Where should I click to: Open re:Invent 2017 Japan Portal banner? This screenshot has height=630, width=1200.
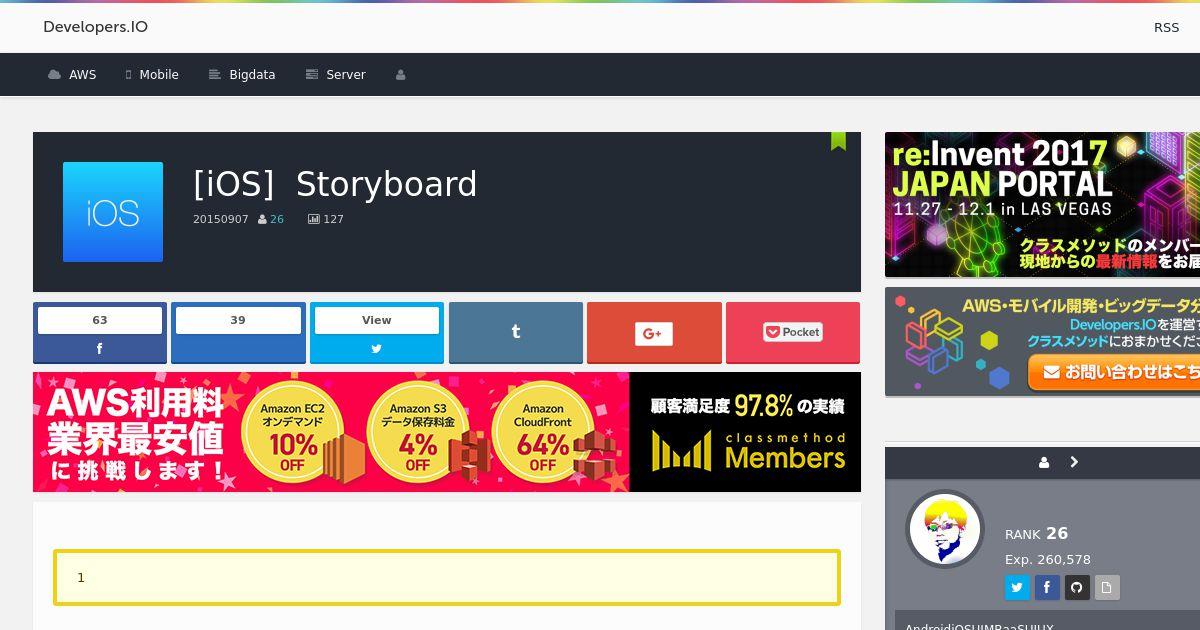[1042, 205]
